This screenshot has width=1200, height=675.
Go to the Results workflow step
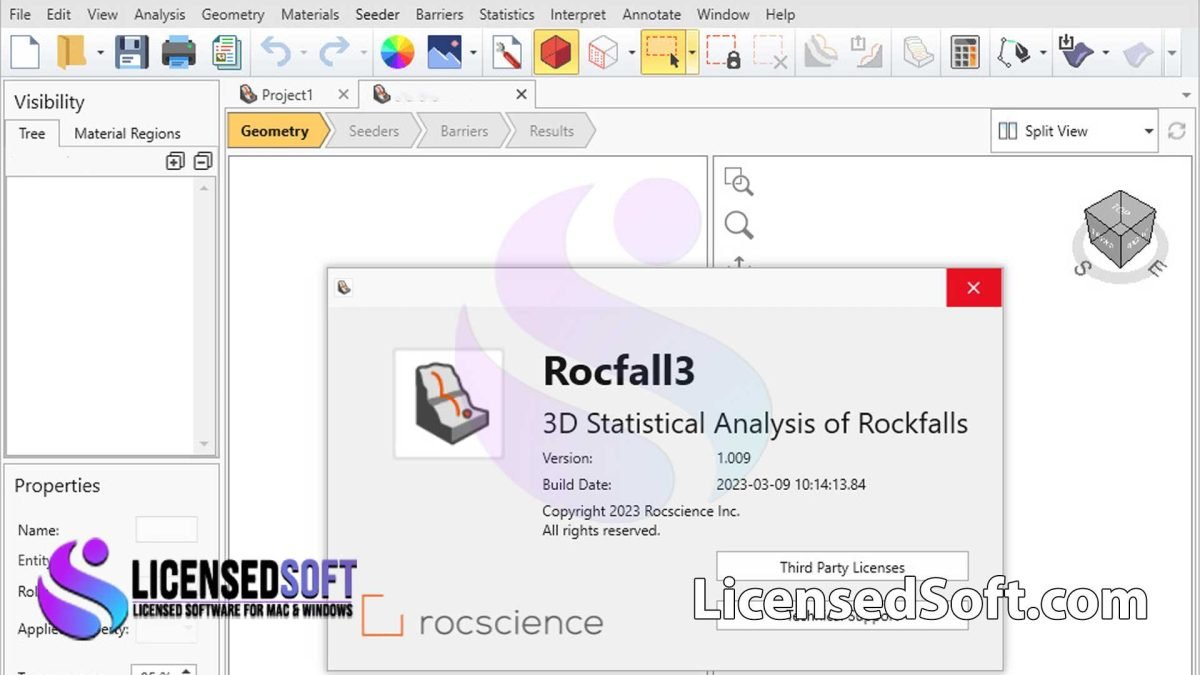[x=551, y=131]
